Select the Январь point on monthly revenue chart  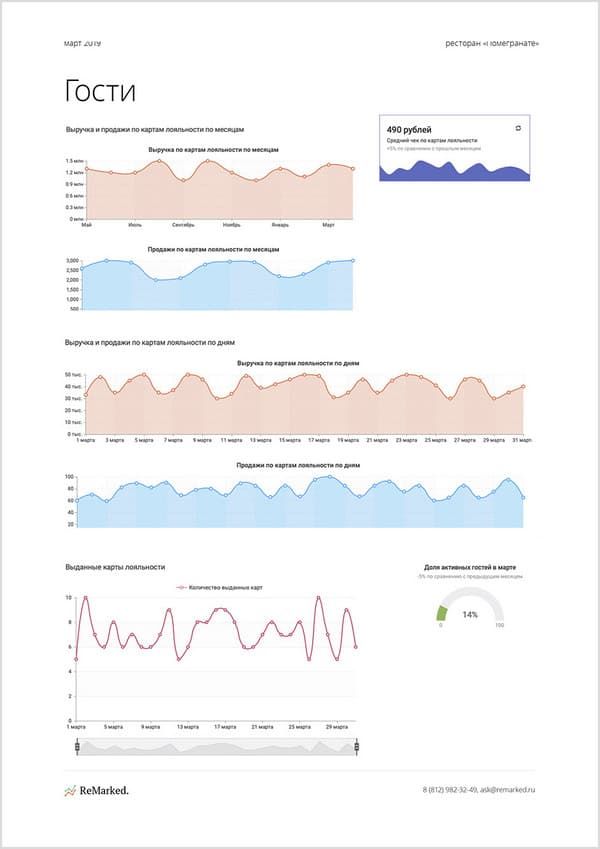pyautogui.click(x=280, y=169)
